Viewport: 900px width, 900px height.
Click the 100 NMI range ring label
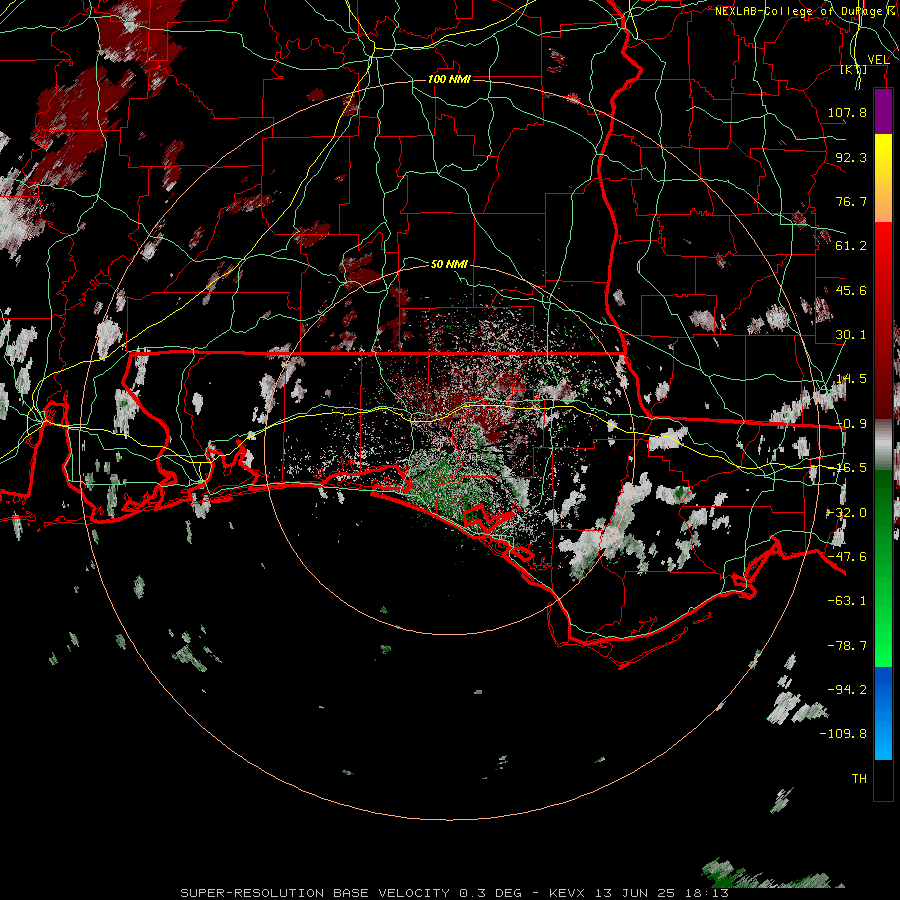tap(449, 79)
